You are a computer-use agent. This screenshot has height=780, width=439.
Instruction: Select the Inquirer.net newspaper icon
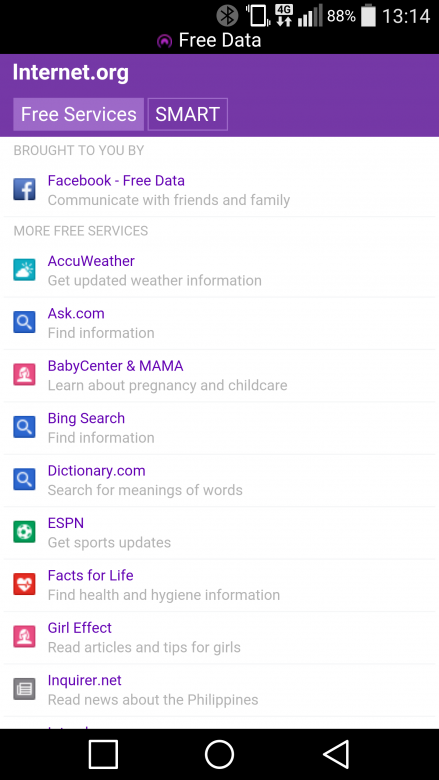24,689
